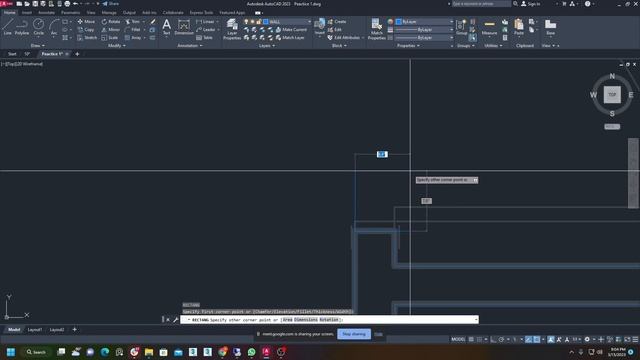
Task: Expand the Properties panel
Action: click(408, 46)
